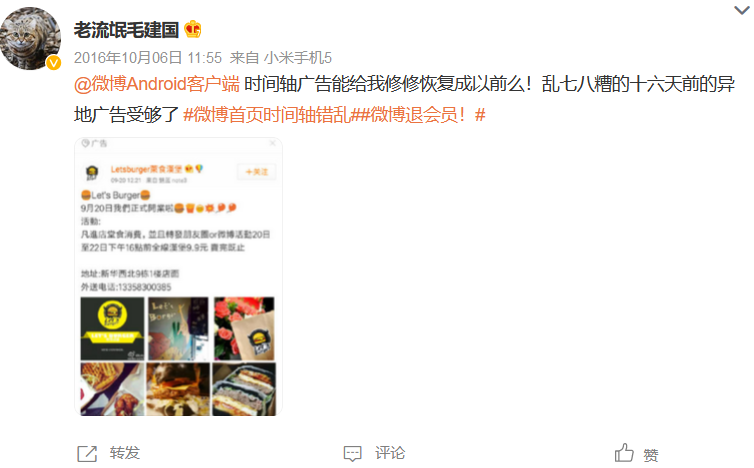
Task: Open the post options chevron dropdown
Action: pyautogui.click(x=741, y=10)
